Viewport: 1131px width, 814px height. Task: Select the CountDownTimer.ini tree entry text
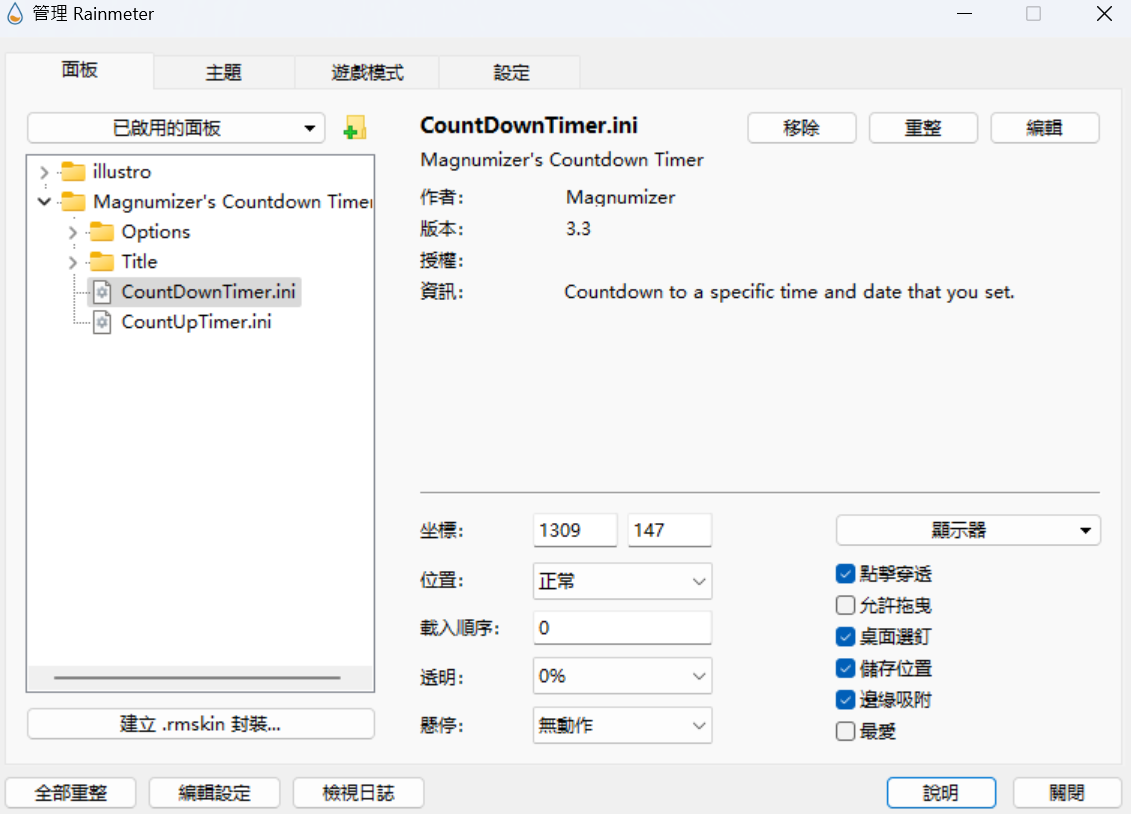[208, 292]
